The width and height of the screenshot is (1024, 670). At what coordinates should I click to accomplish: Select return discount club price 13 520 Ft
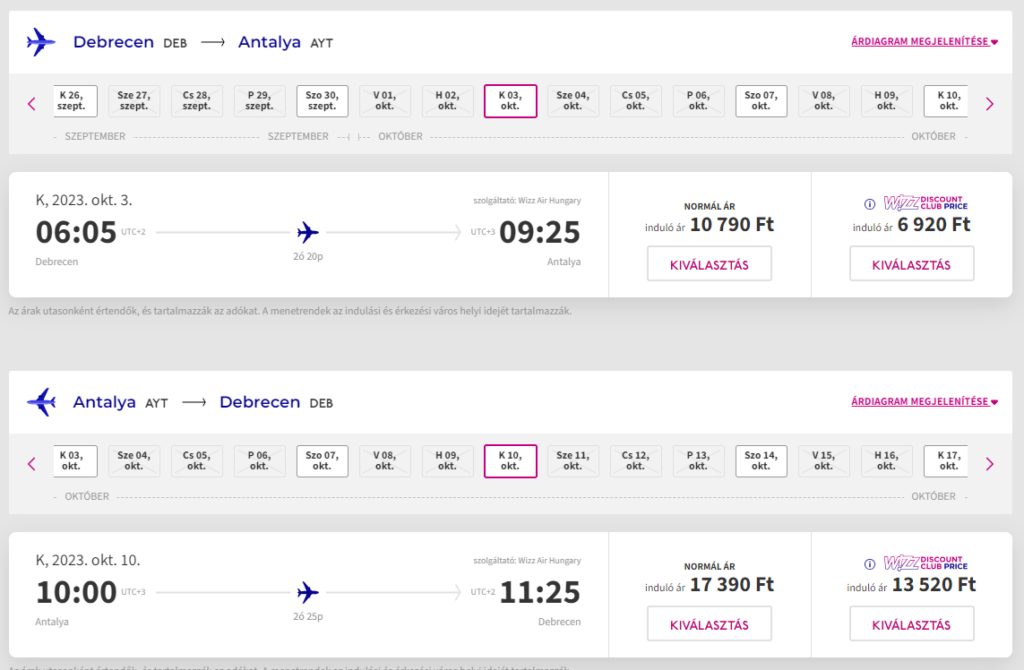click(912, 624)
